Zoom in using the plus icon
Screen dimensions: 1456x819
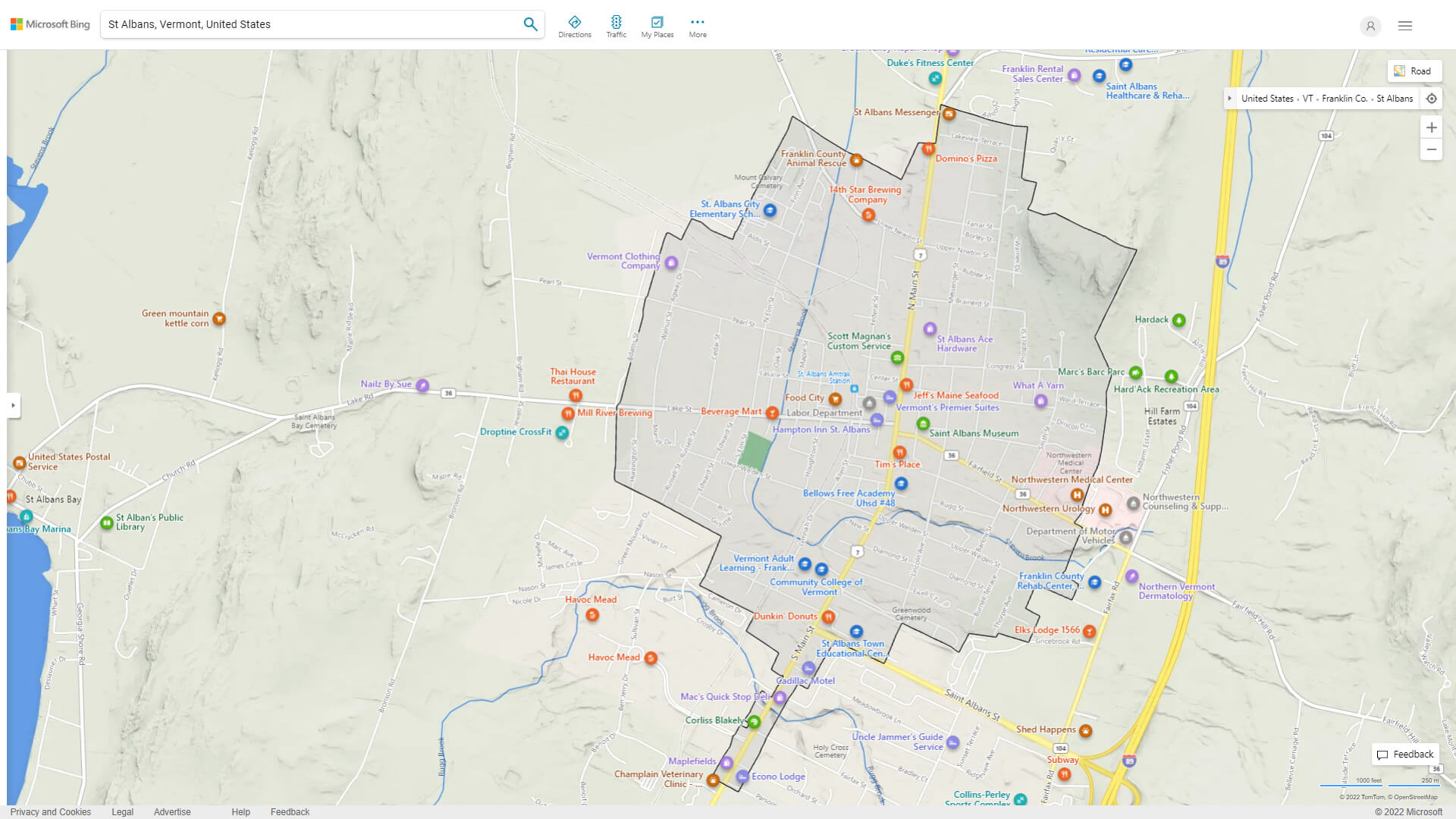pyautogui.click(x=1432, y=127)
